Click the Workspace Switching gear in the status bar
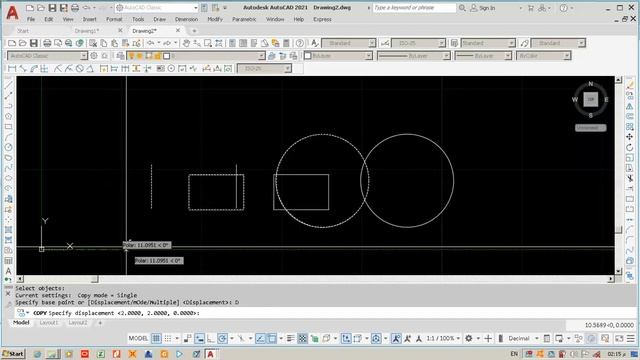The height and width of the screenshot is (360, 640). coord(469,338)
